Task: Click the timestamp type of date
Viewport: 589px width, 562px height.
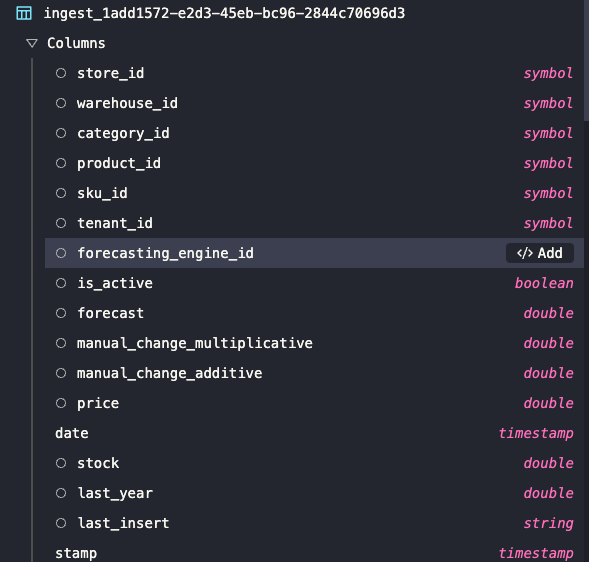Action: [536, 434]
